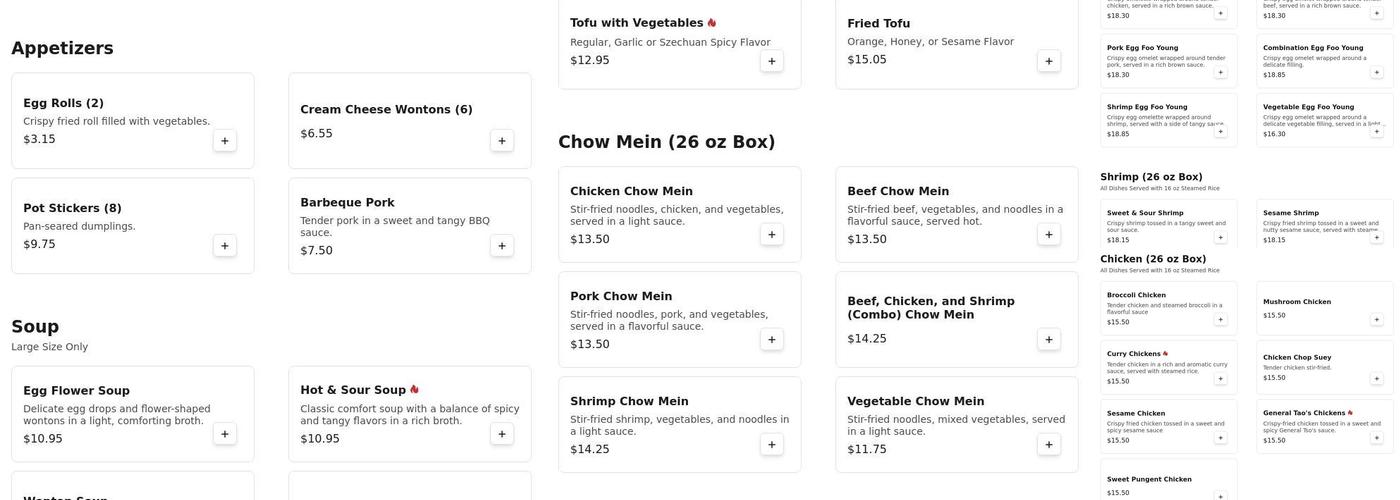Click the plus icon for Tofu with Vegetables

771,61
